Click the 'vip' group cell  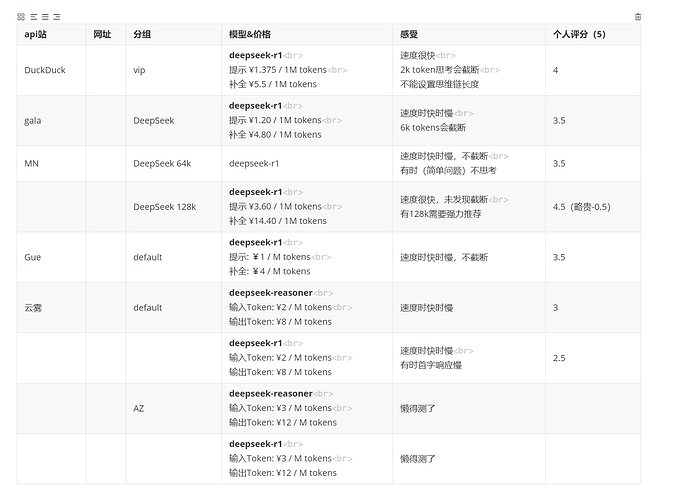click(x=139, y=70)
